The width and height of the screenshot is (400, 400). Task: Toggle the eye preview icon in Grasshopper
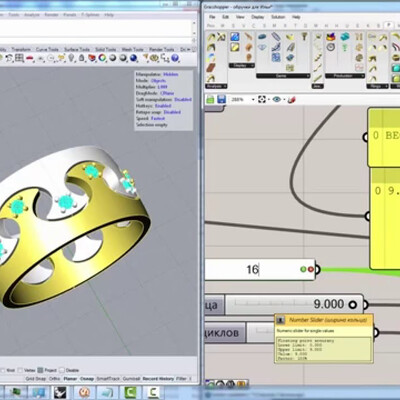pos(276,99)
